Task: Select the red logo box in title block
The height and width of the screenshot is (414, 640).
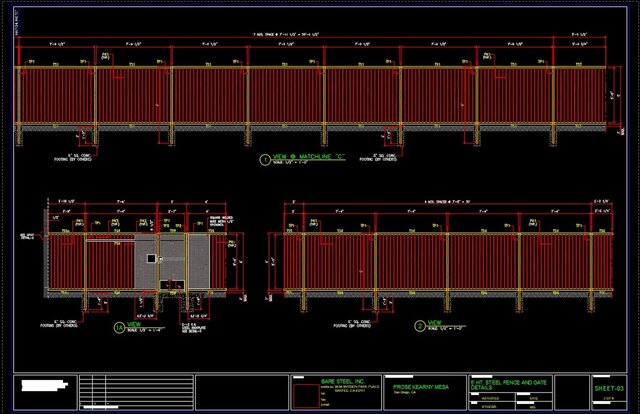Action: [x=302, y=391]
